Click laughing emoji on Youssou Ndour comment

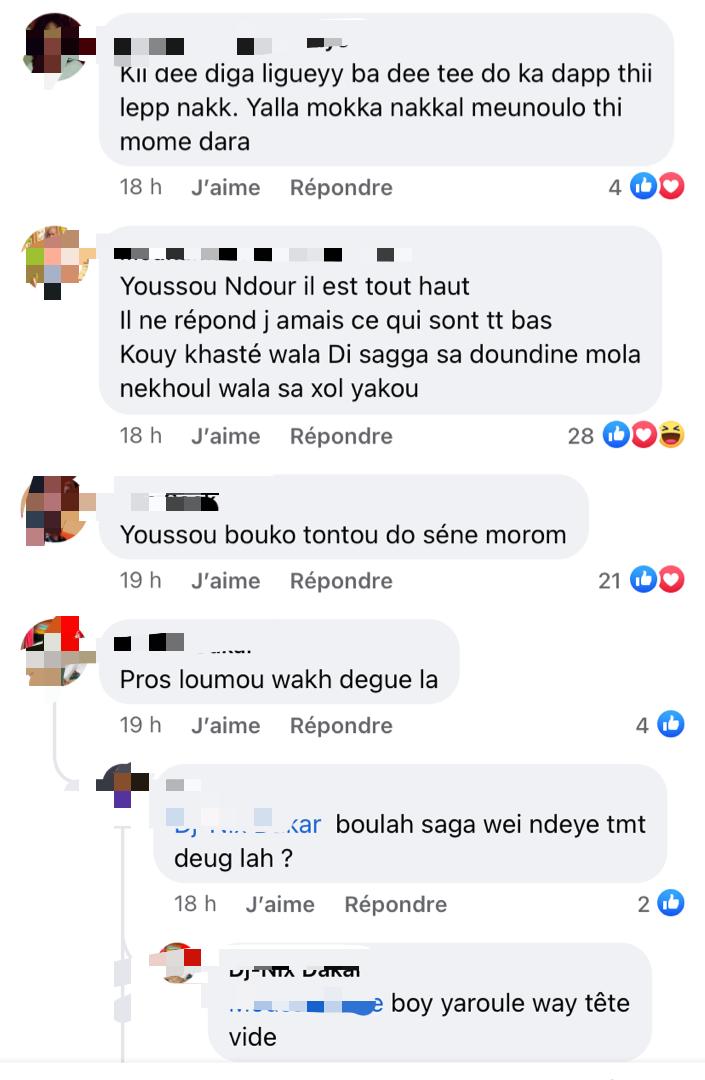[671, 435]
